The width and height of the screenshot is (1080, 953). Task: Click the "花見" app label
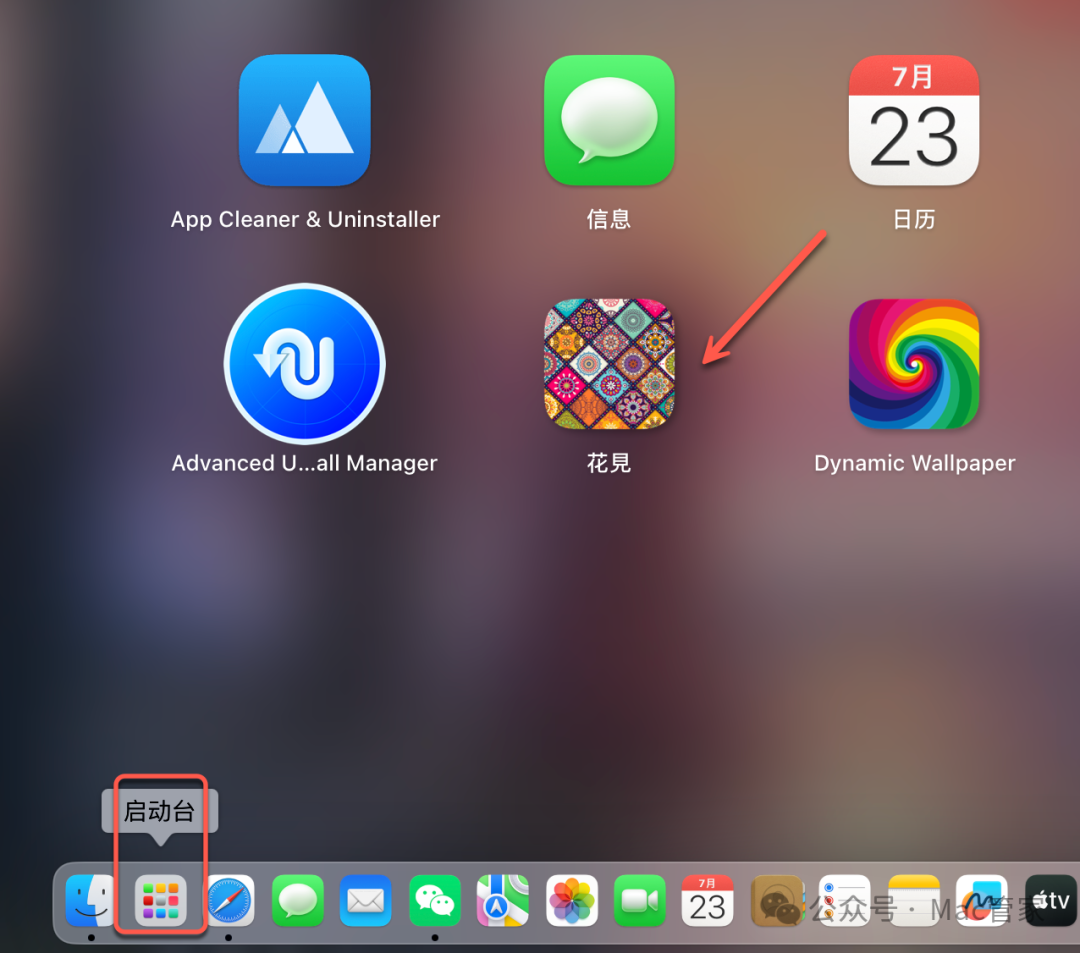point(609,463)
